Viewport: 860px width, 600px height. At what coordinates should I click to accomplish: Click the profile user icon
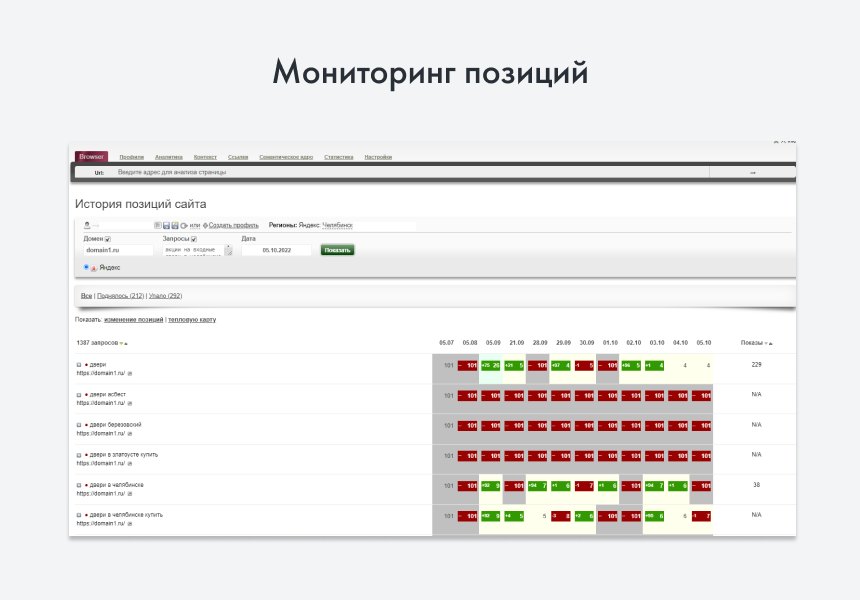tap(87, 225)
